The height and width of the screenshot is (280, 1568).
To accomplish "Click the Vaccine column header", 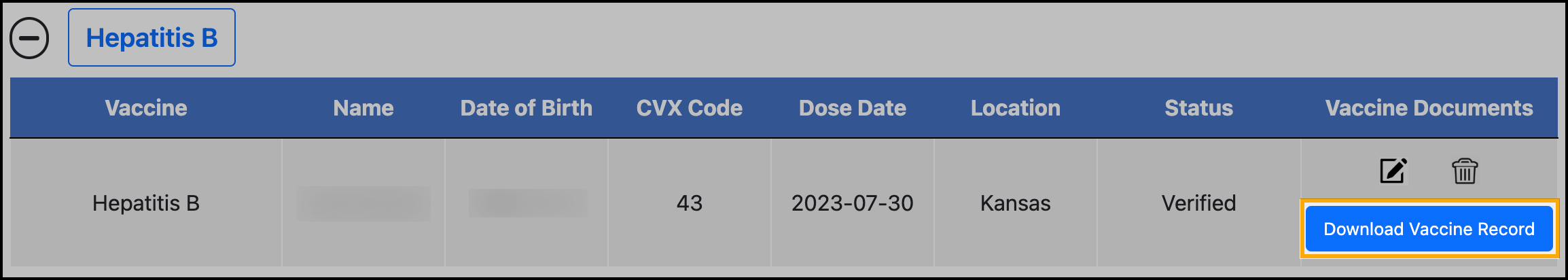I will [146, 108].
